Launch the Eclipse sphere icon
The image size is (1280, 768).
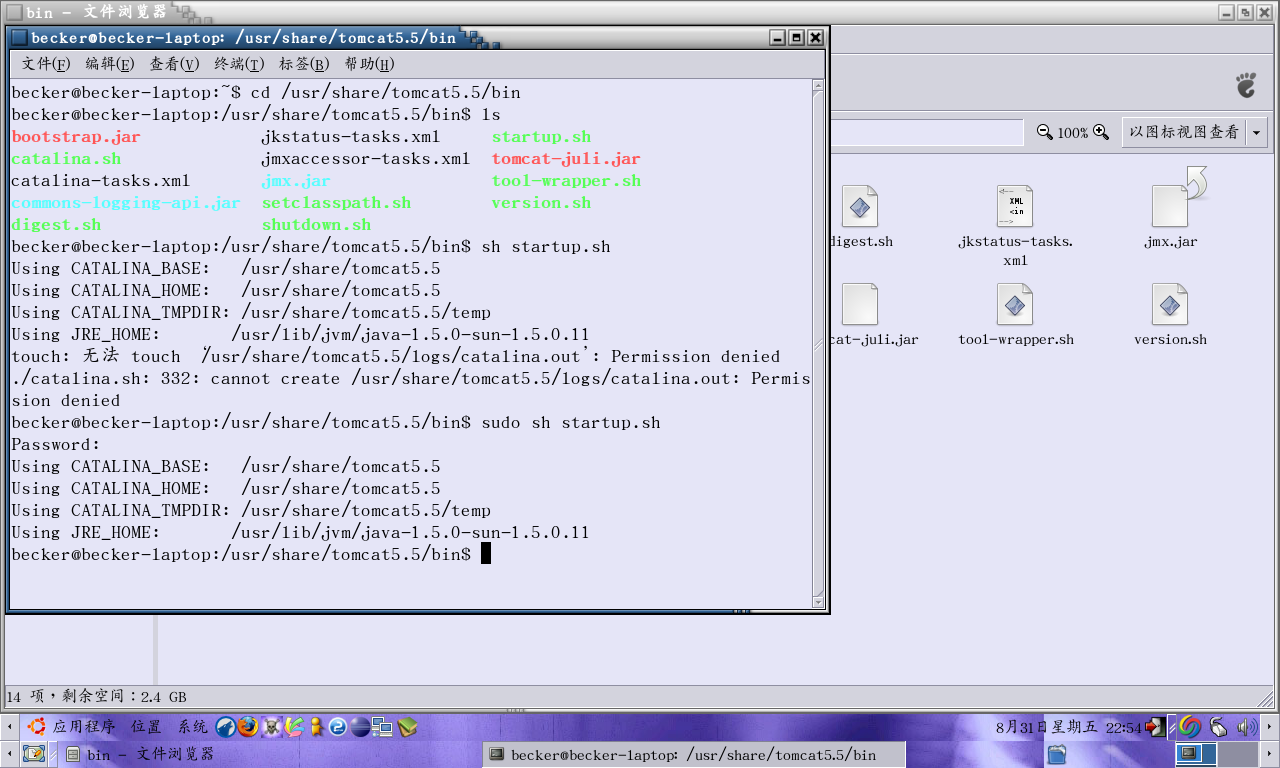pos(360,727)
